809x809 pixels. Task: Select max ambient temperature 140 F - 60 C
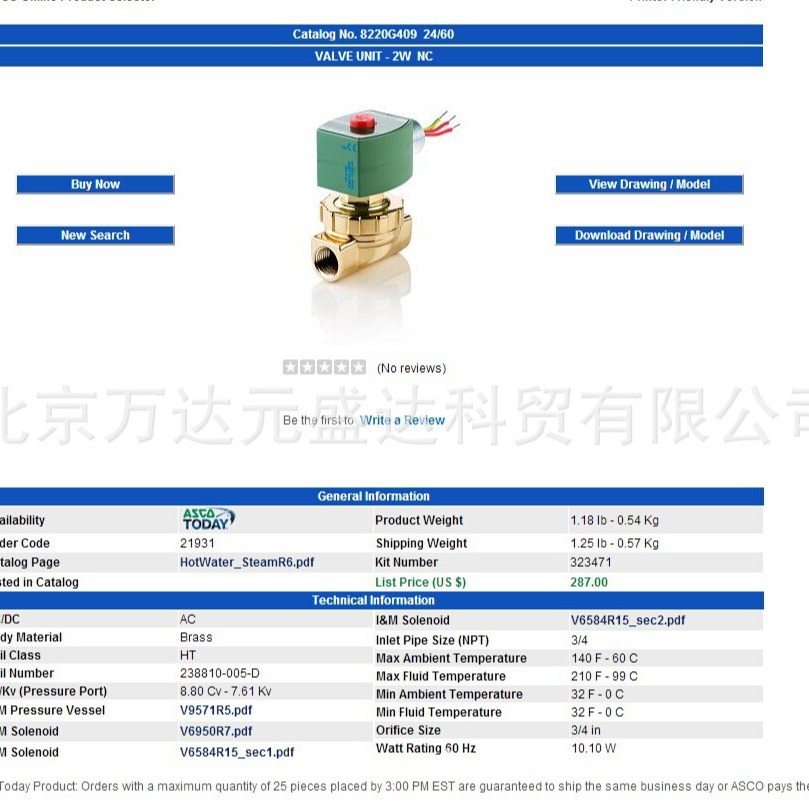click(604, 658)
